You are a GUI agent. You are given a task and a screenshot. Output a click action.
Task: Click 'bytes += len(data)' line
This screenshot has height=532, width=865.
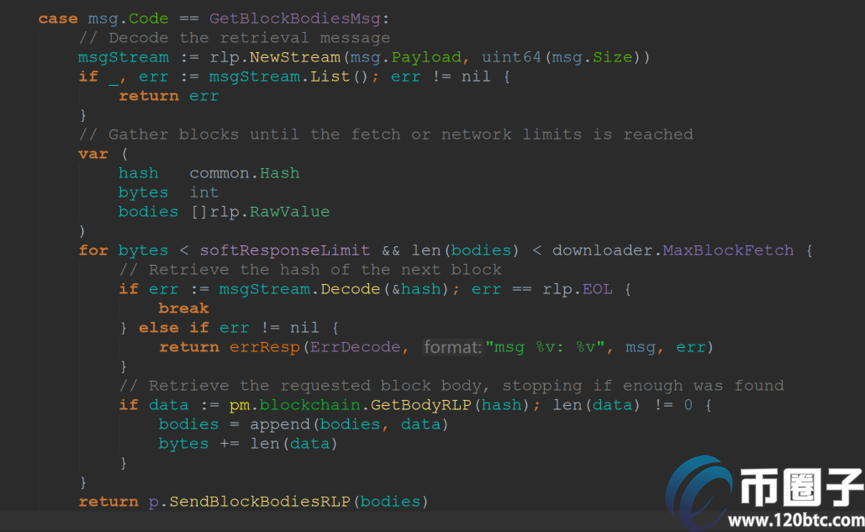(248, 444)
